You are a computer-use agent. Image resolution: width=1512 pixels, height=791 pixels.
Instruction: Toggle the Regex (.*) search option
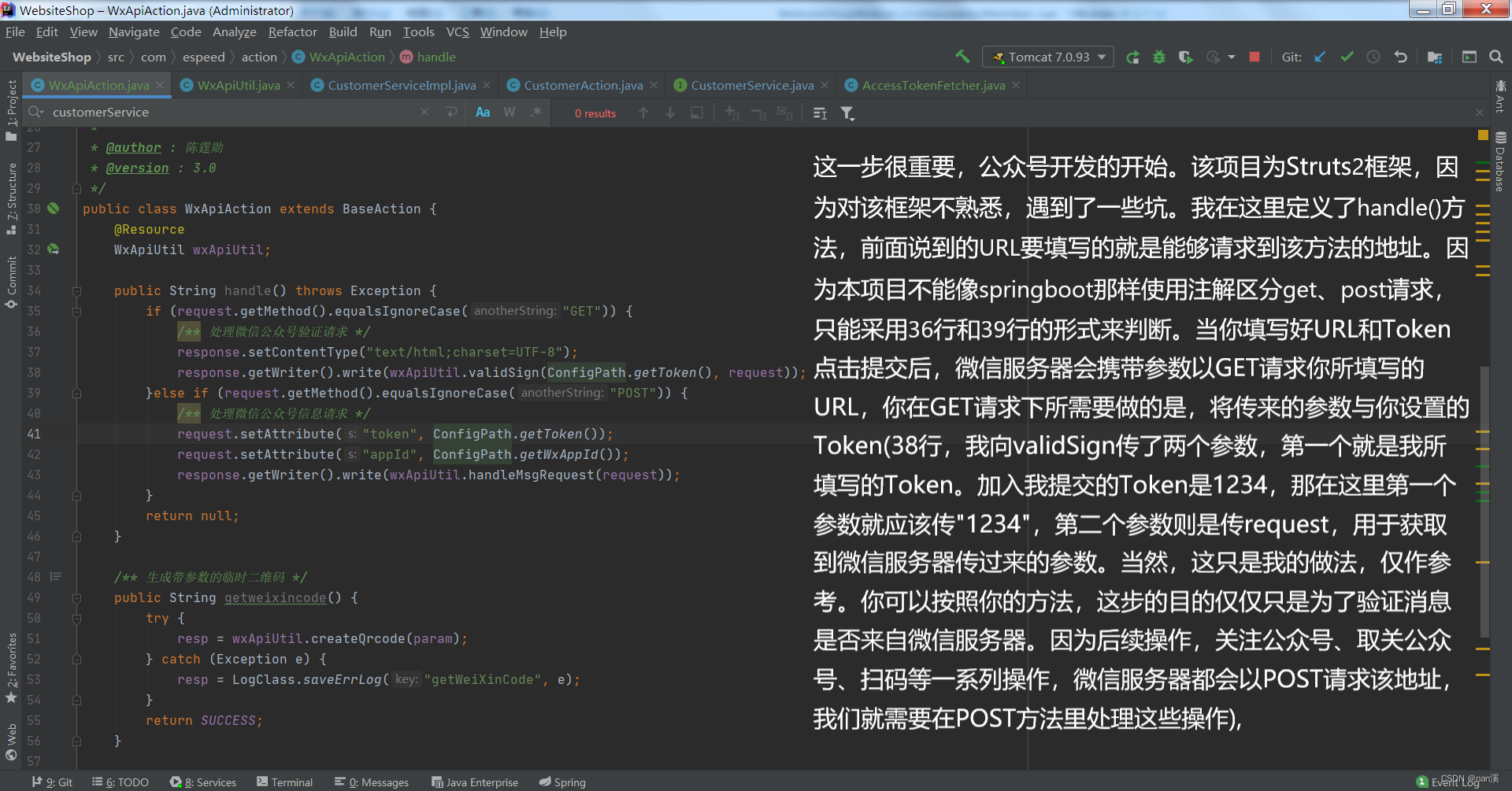click(536, 113)
